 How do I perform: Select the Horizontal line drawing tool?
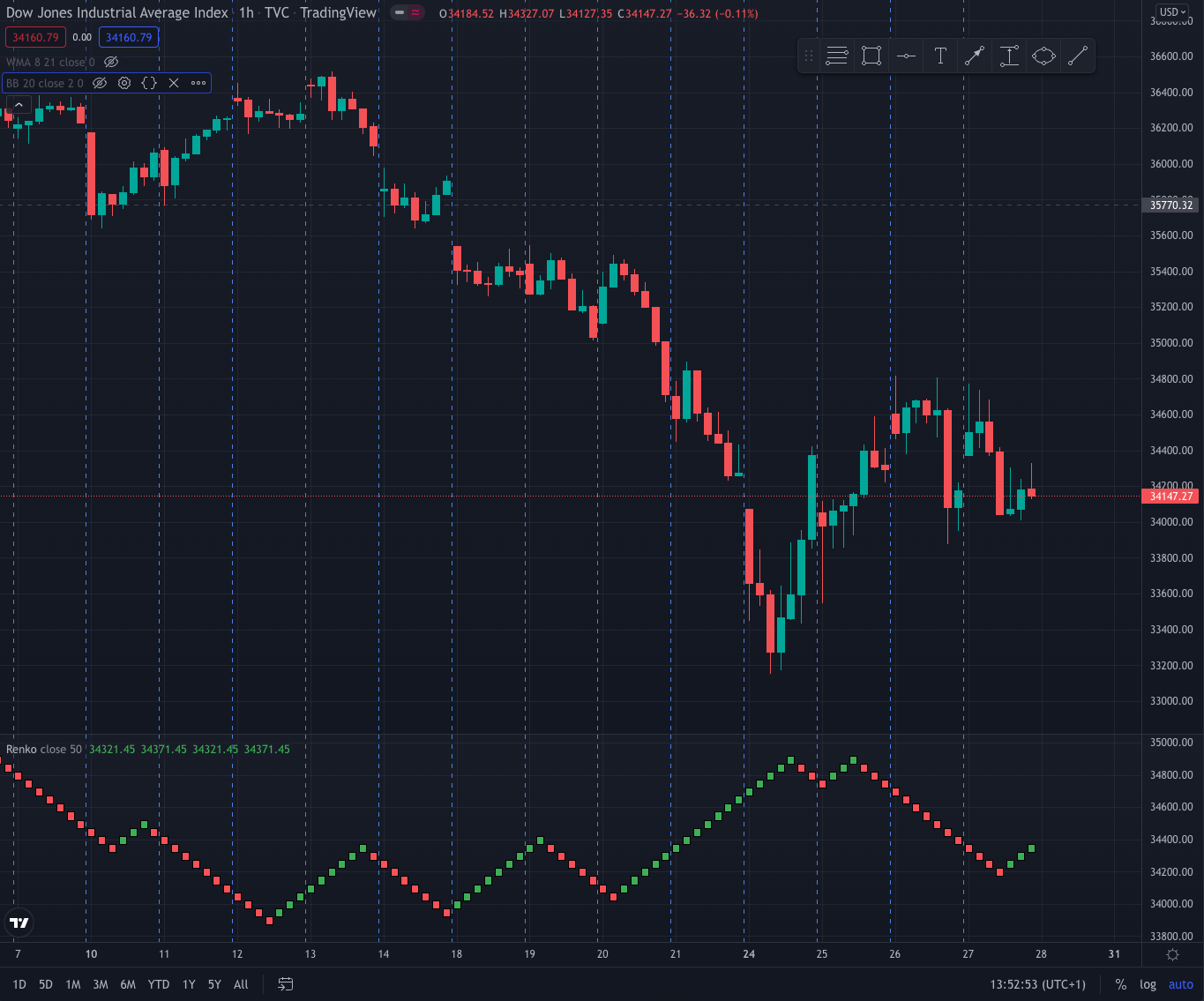coord(906,56)
